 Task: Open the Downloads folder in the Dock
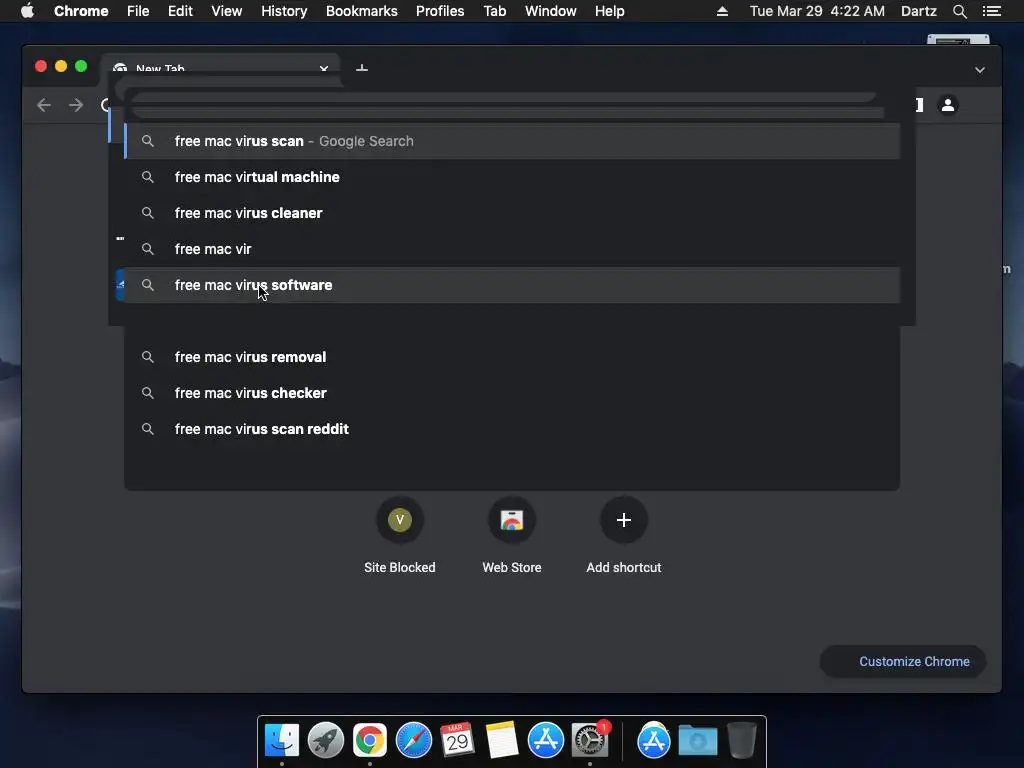(697, 740)
